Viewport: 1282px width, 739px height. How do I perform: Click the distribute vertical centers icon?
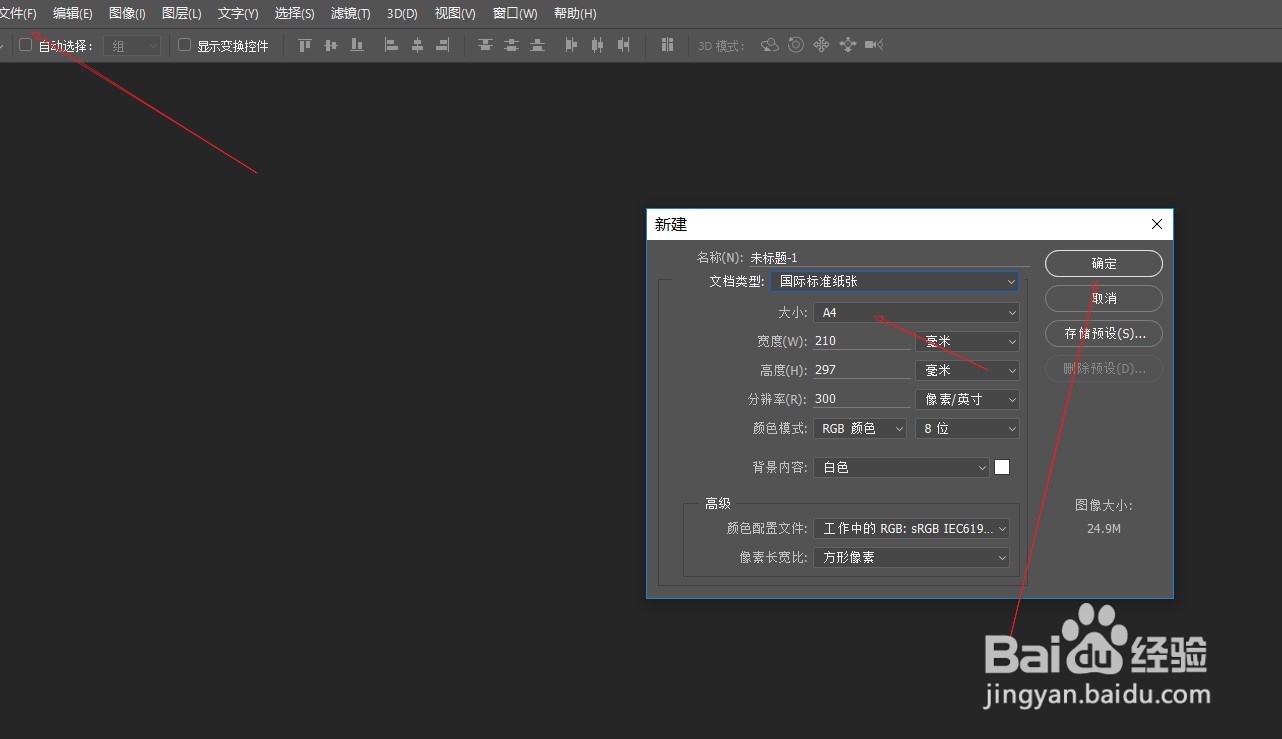[x=511, y=45]
